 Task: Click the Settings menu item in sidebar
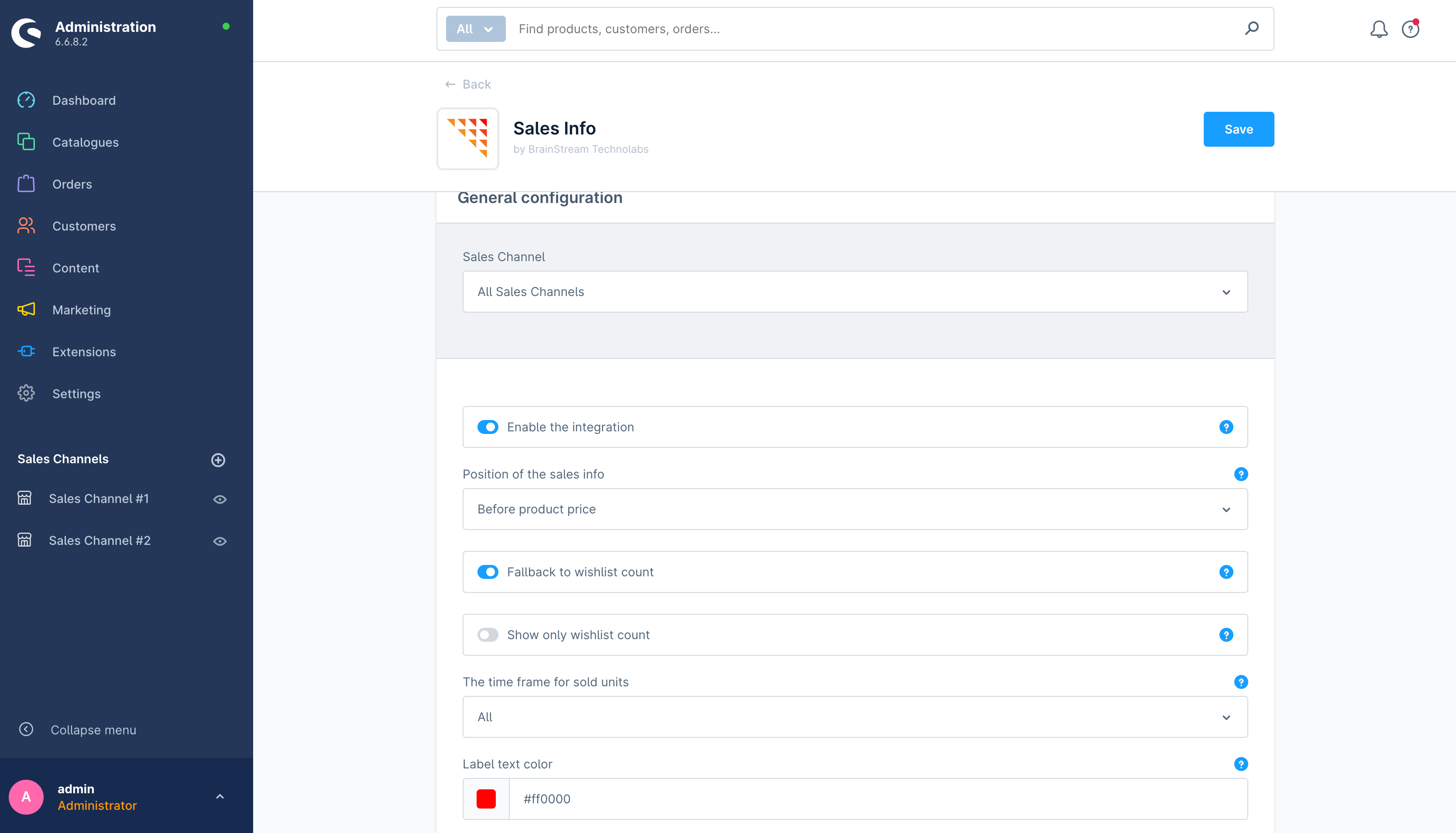pos(76,393)
